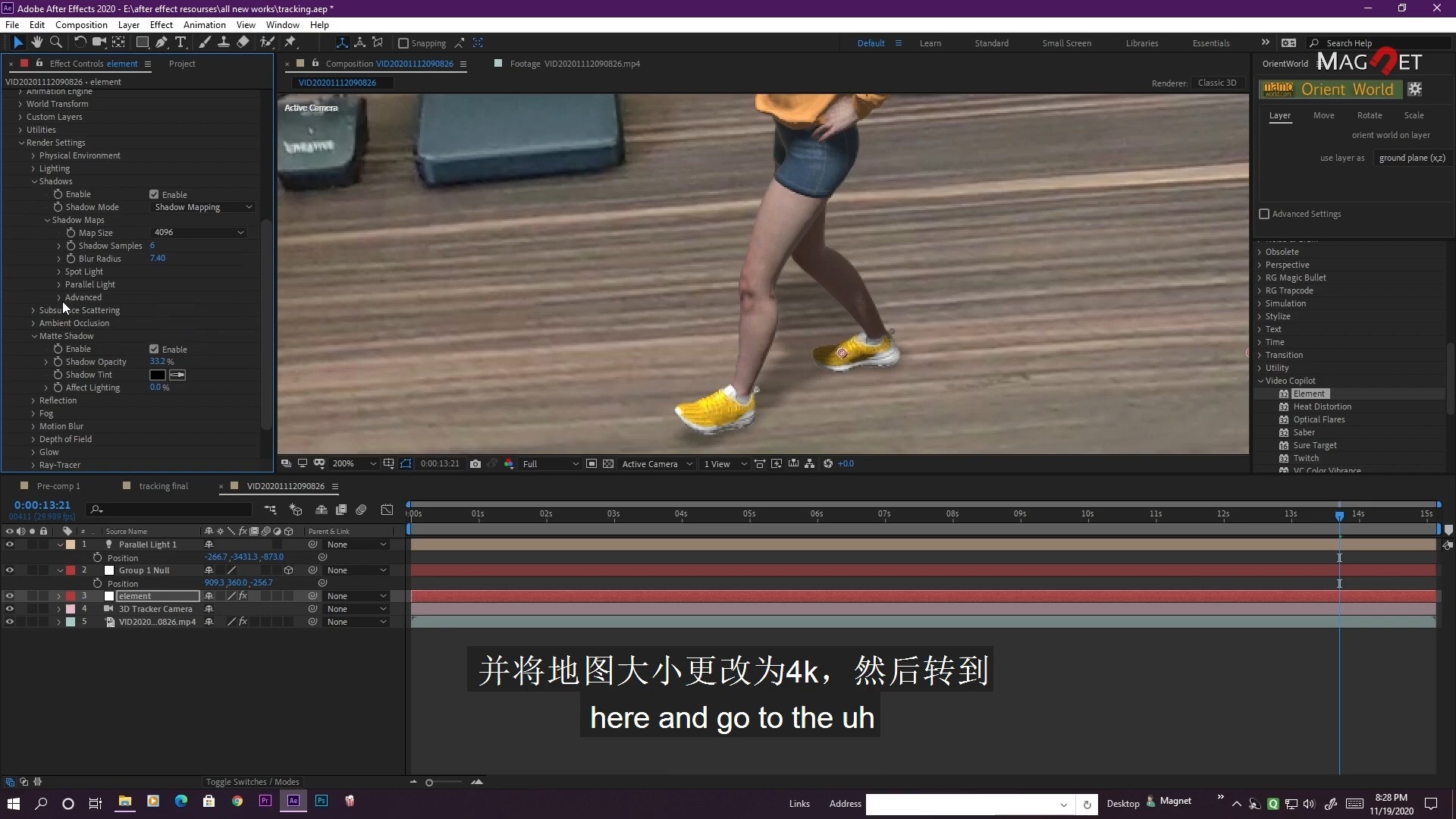Toggle visibility of the element layer
The width and height of the screenshot is (1456, 819).
pyautogui.click(x=9, y=596)
